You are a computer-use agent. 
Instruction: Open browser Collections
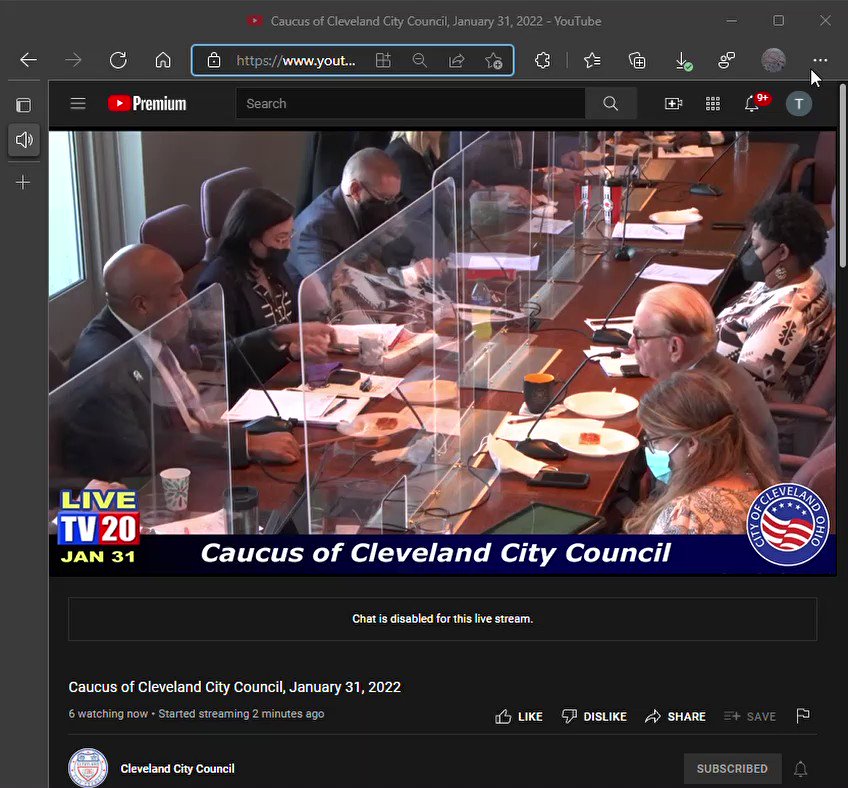point(637,60)
